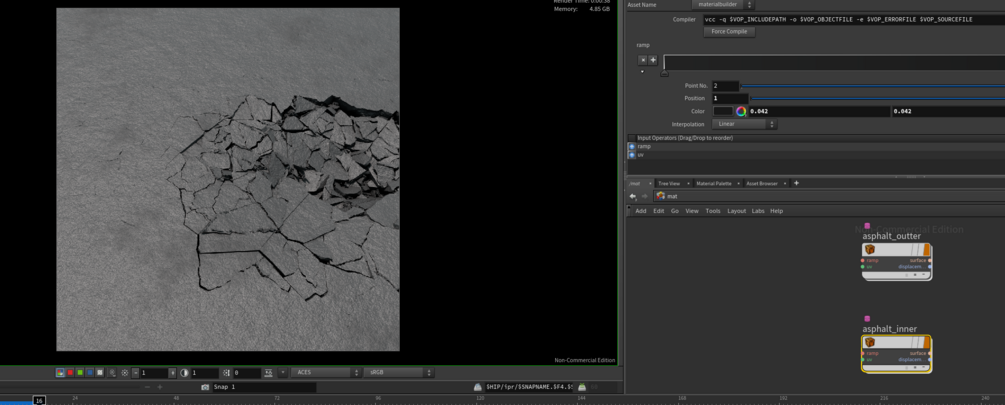Open the Labs menu in network editor
The height and width of the screenshot is (405, 1005).
click(x=758, y=211)
